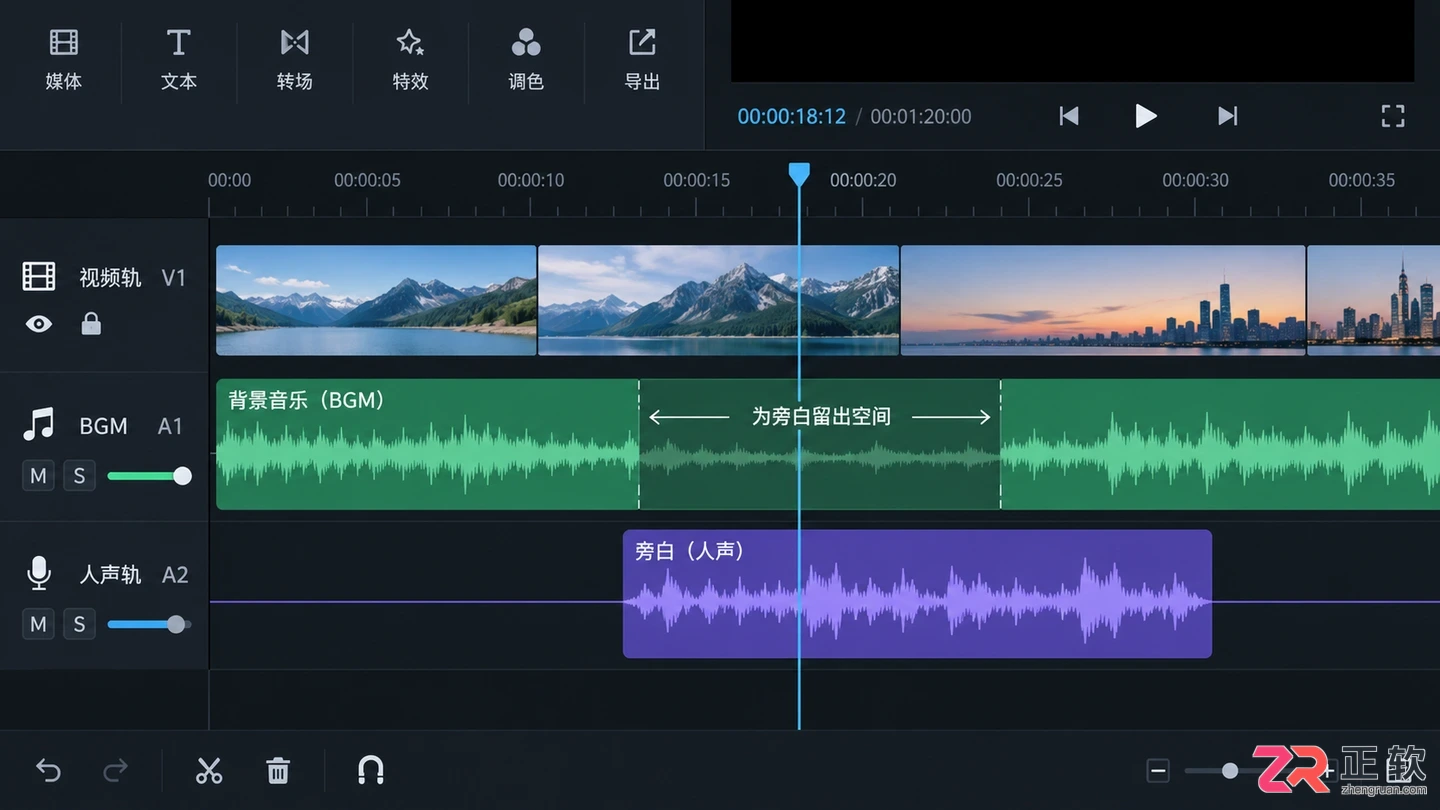
Task: Select the 背景音乐(BGM) audio clip
Action: pyautogui.click(x=427, y=444)
